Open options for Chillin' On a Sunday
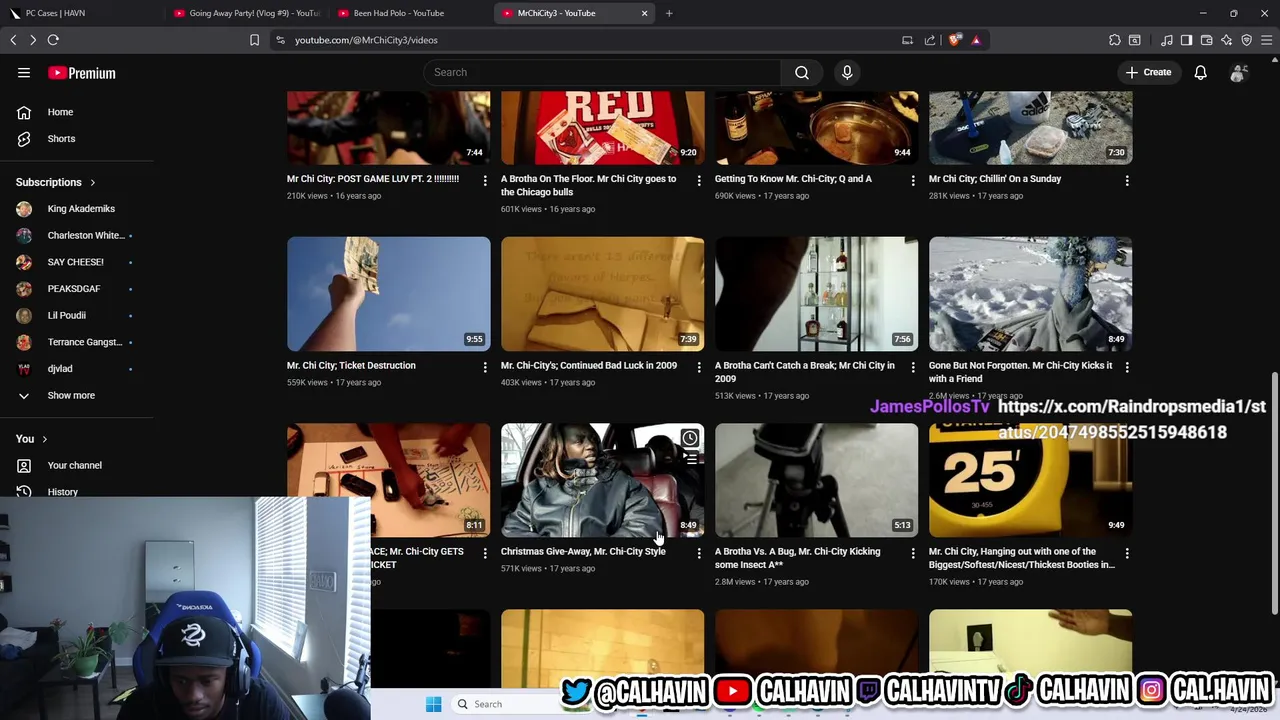The height and width of the screenshot is (720, 1280). (1127, 180)
